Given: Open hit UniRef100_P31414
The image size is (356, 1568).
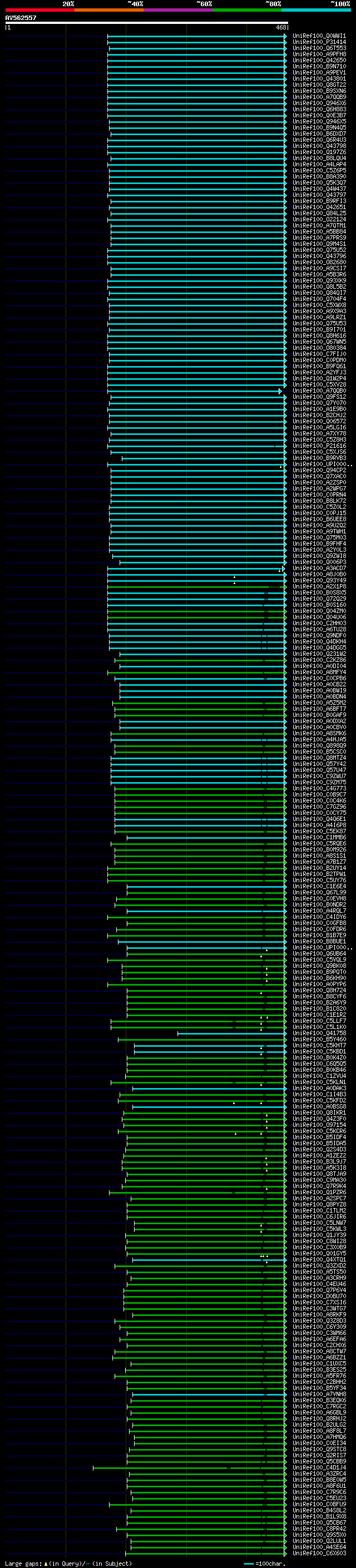Looking at the screenshot, I should click(319, 42).
